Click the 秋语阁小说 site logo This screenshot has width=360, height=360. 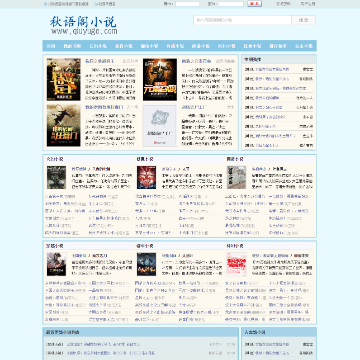click(83, 25)
